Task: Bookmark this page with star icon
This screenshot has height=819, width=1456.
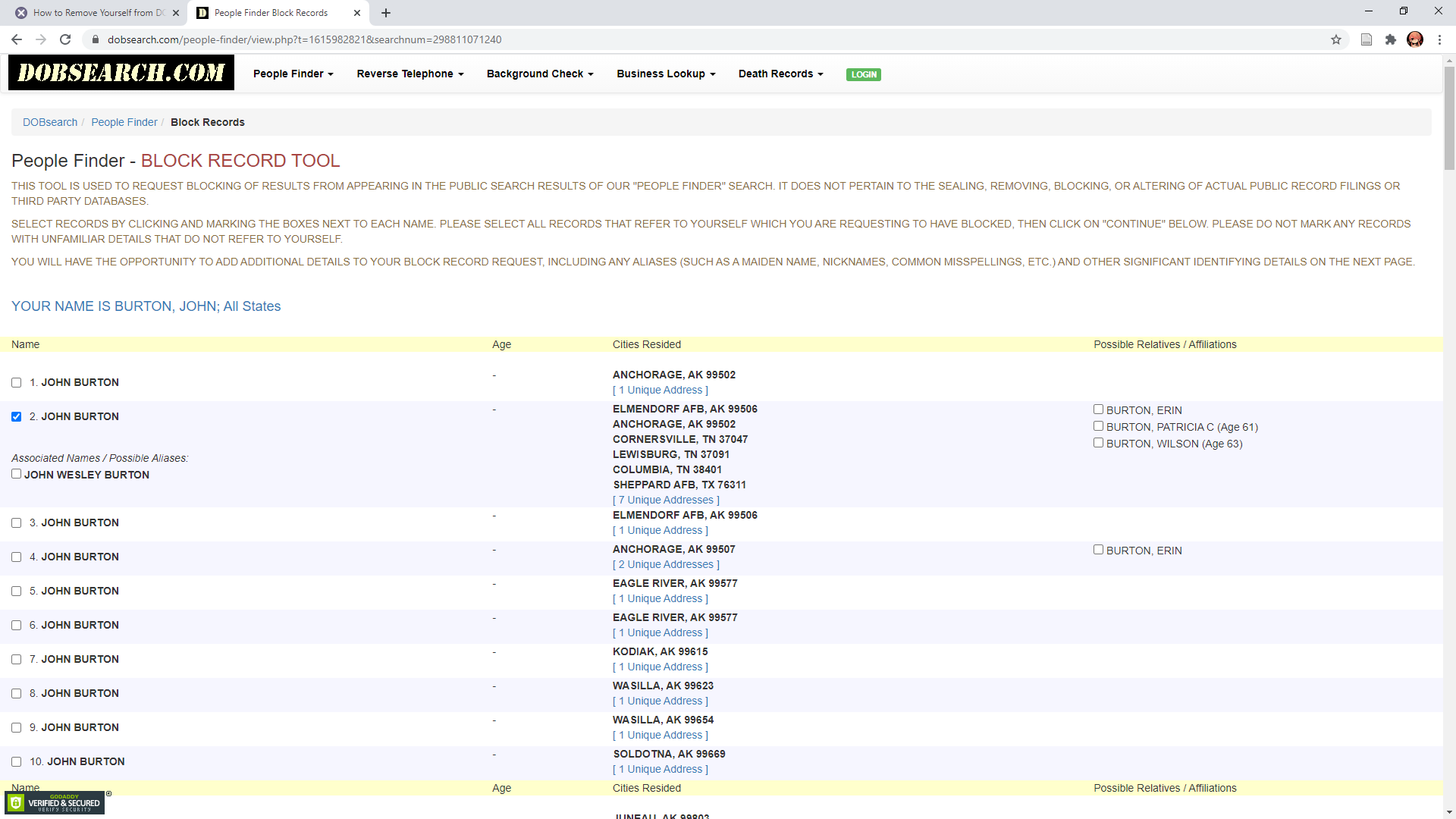Action: coord(1336,39)
